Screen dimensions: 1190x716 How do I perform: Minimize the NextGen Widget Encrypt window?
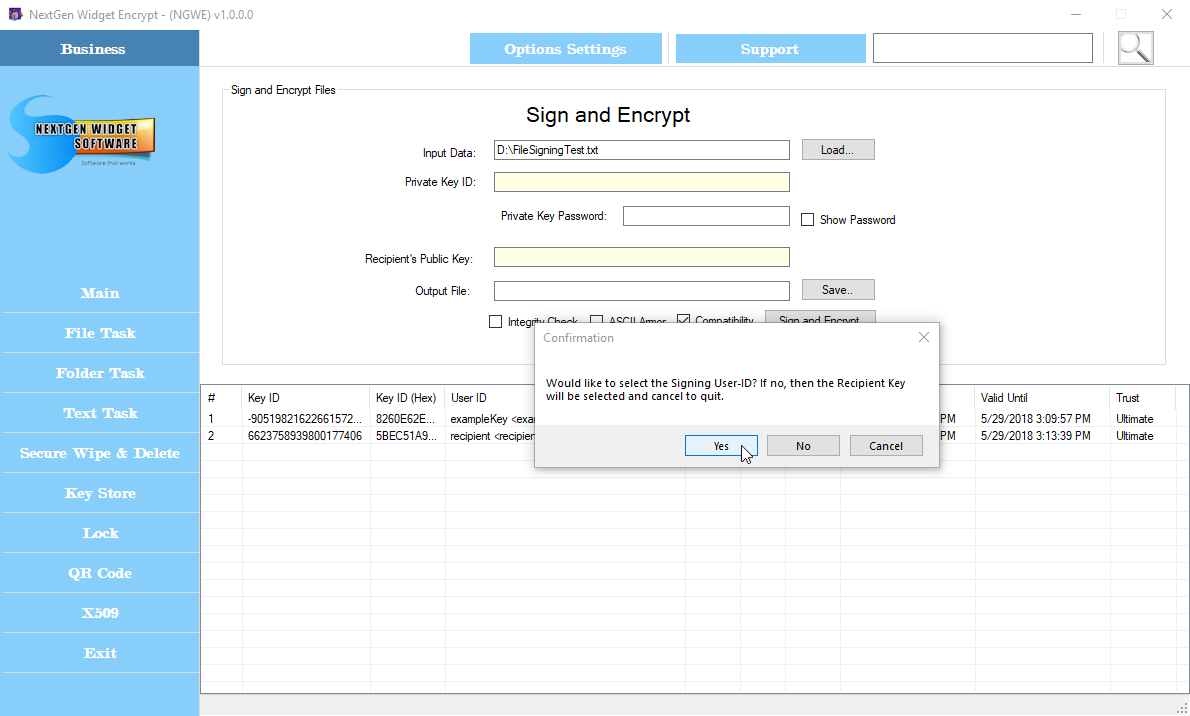click(1075, 14)
